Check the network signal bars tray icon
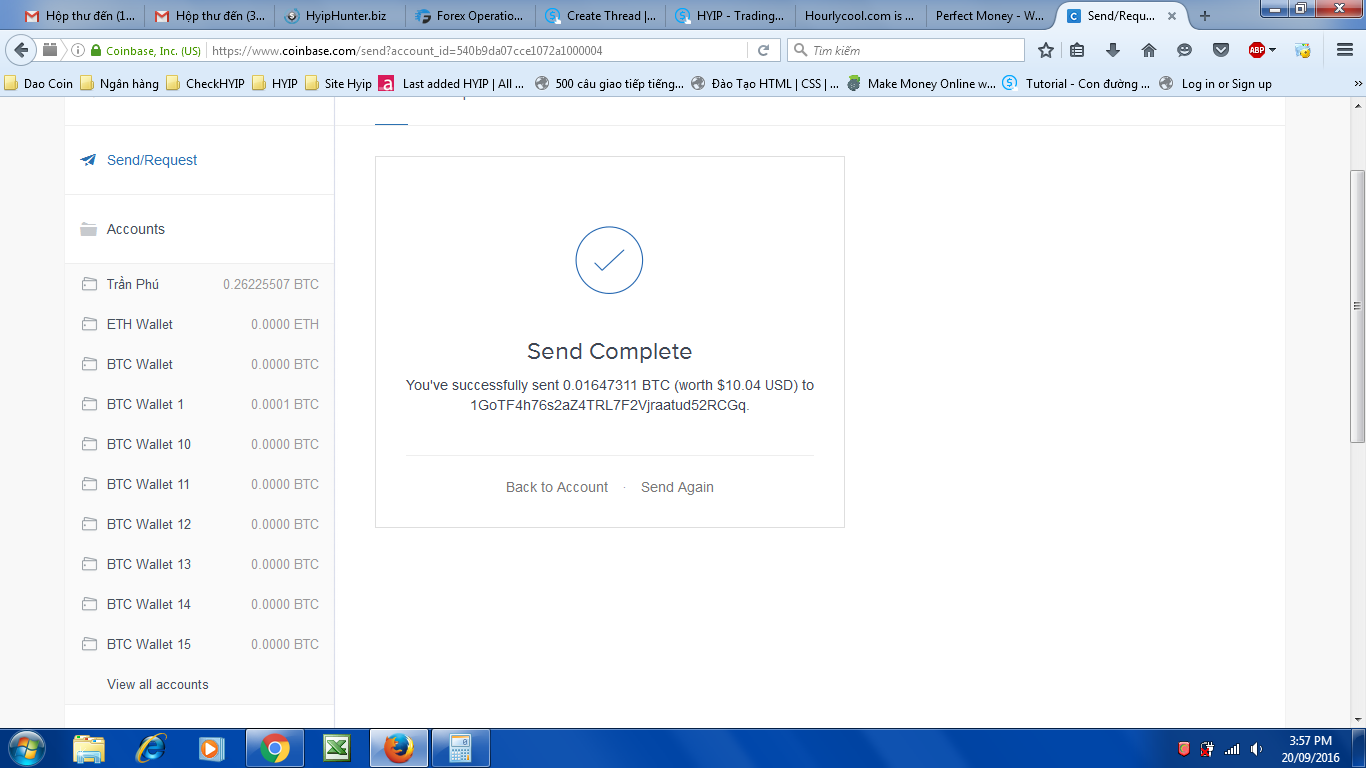Viewport: 1366px width, 768px height. pyautogui.click(x=1232, y=749)
